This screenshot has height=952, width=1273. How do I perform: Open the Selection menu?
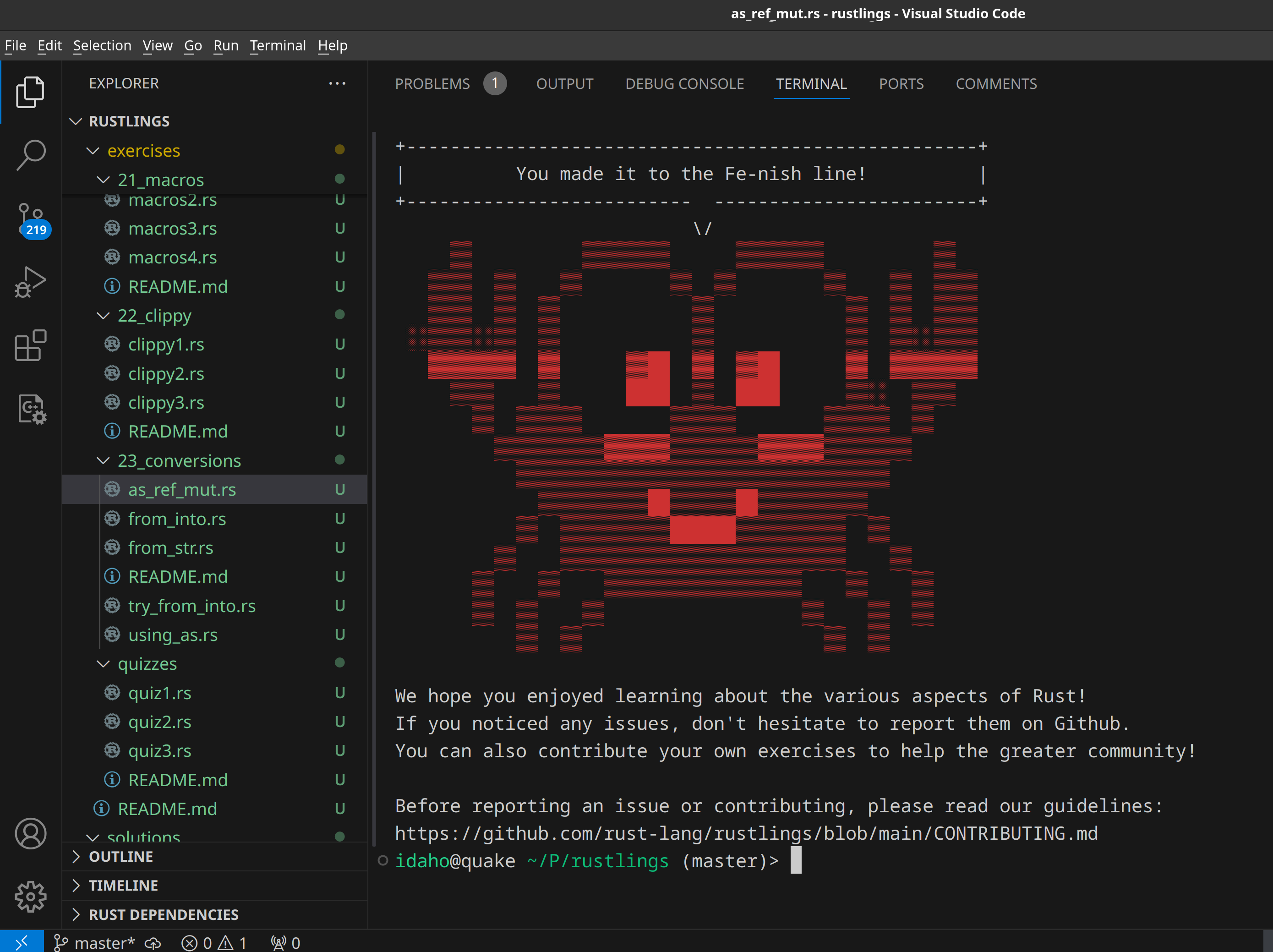point(102,45)
